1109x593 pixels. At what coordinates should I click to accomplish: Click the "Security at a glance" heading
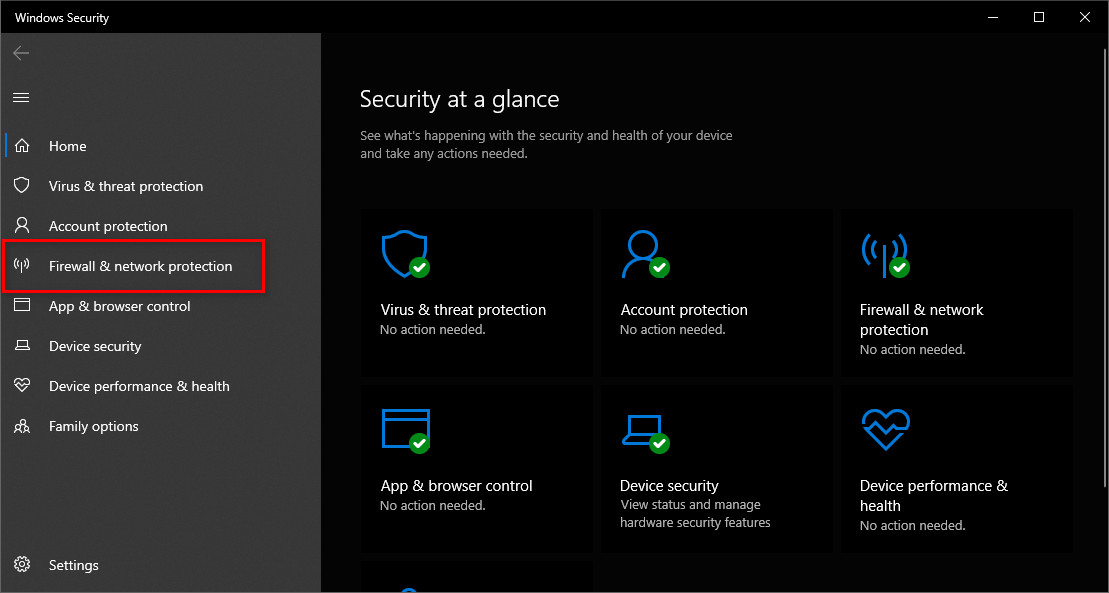(x=460, y=98)
